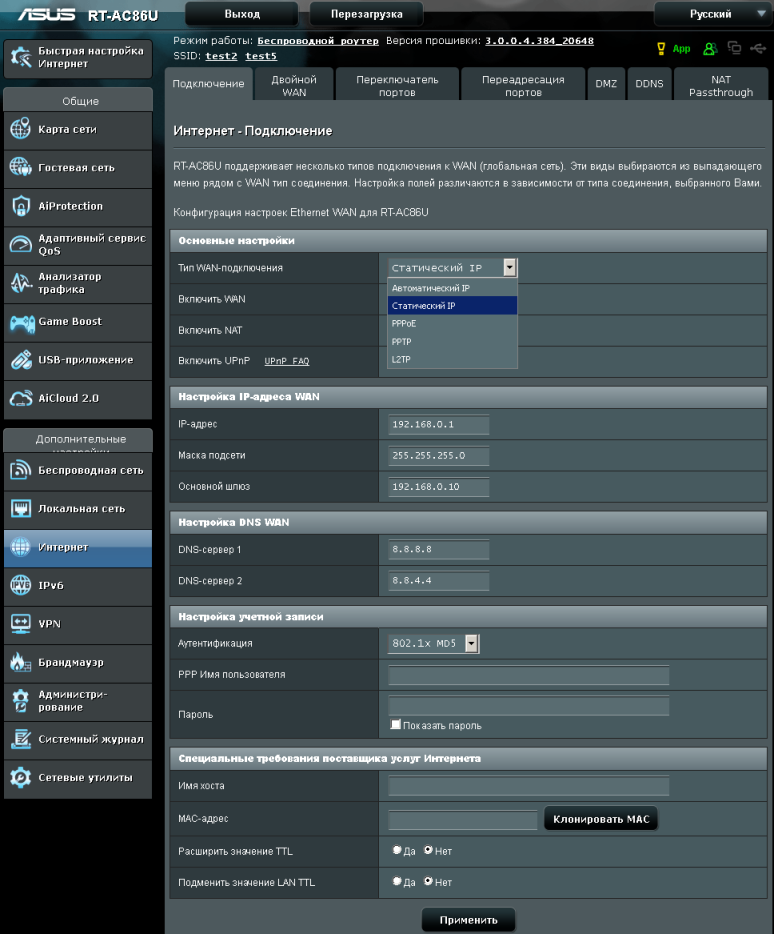Open Анализатор трафика icon

[20, 283]
